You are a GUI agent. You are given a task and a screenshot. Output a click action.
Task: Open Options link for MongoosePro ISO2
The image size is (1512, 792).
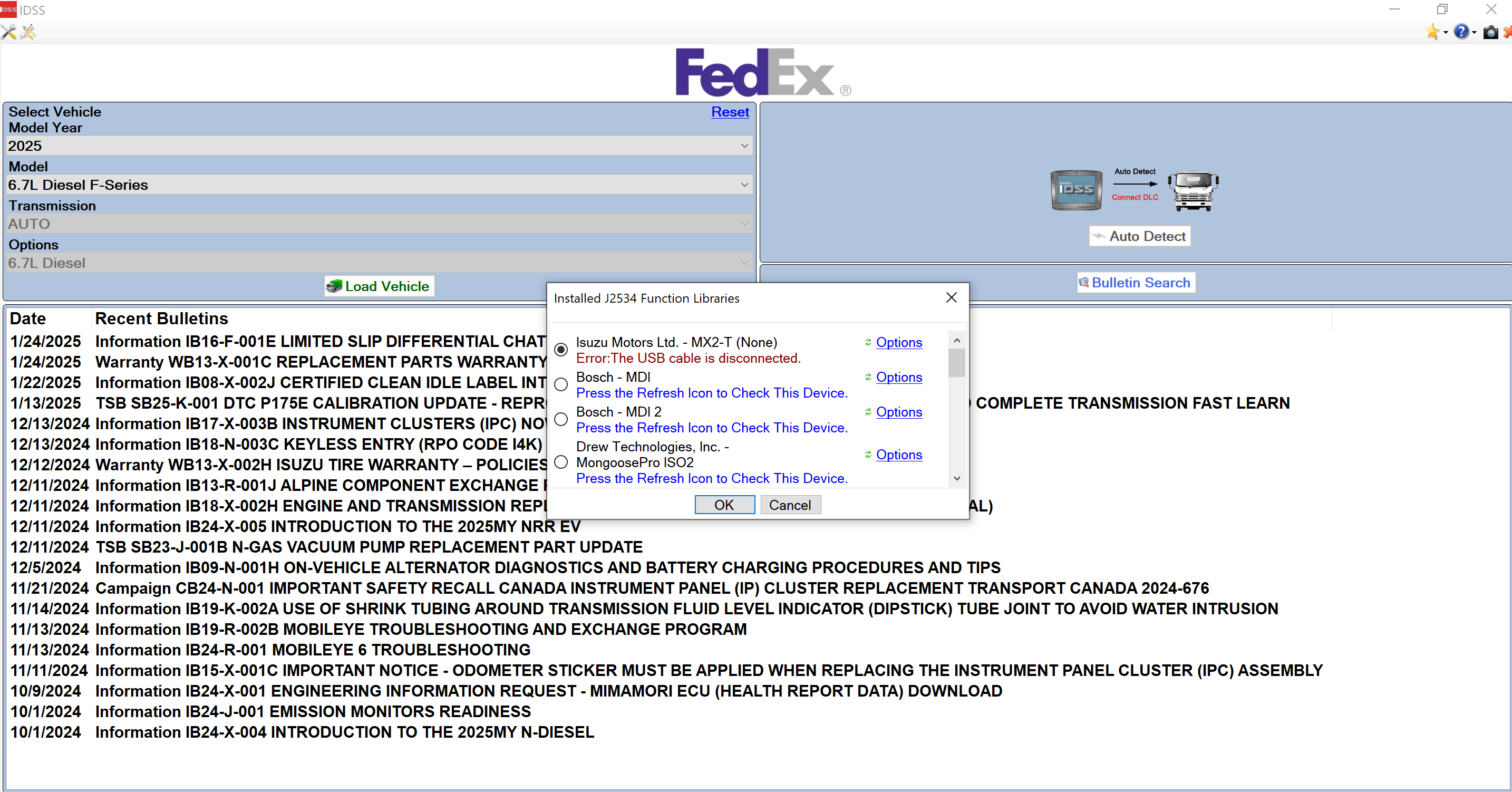coord(899,455)
